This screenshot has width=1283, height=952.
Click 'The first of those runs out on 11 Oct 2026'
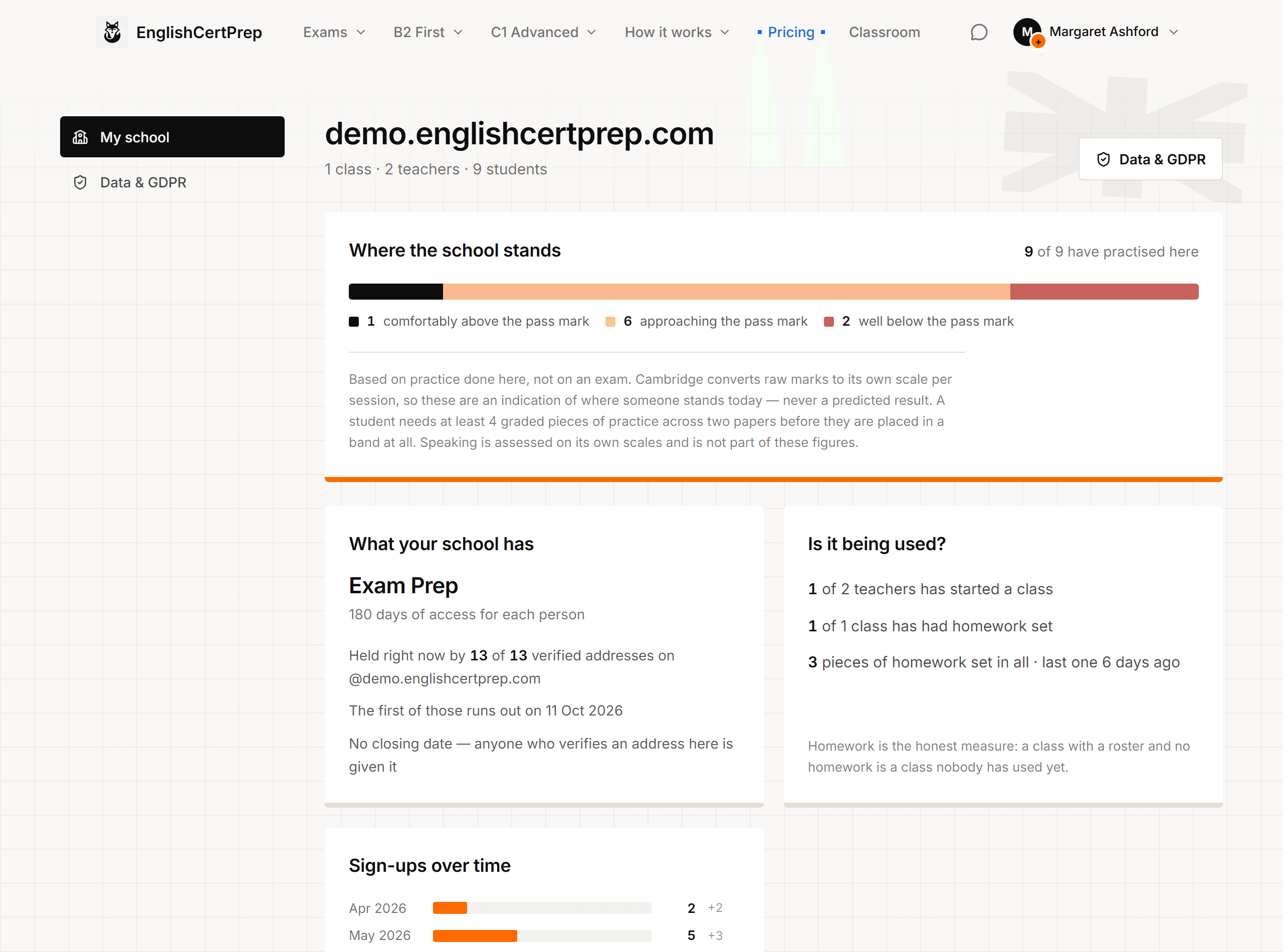pos(486,711)
